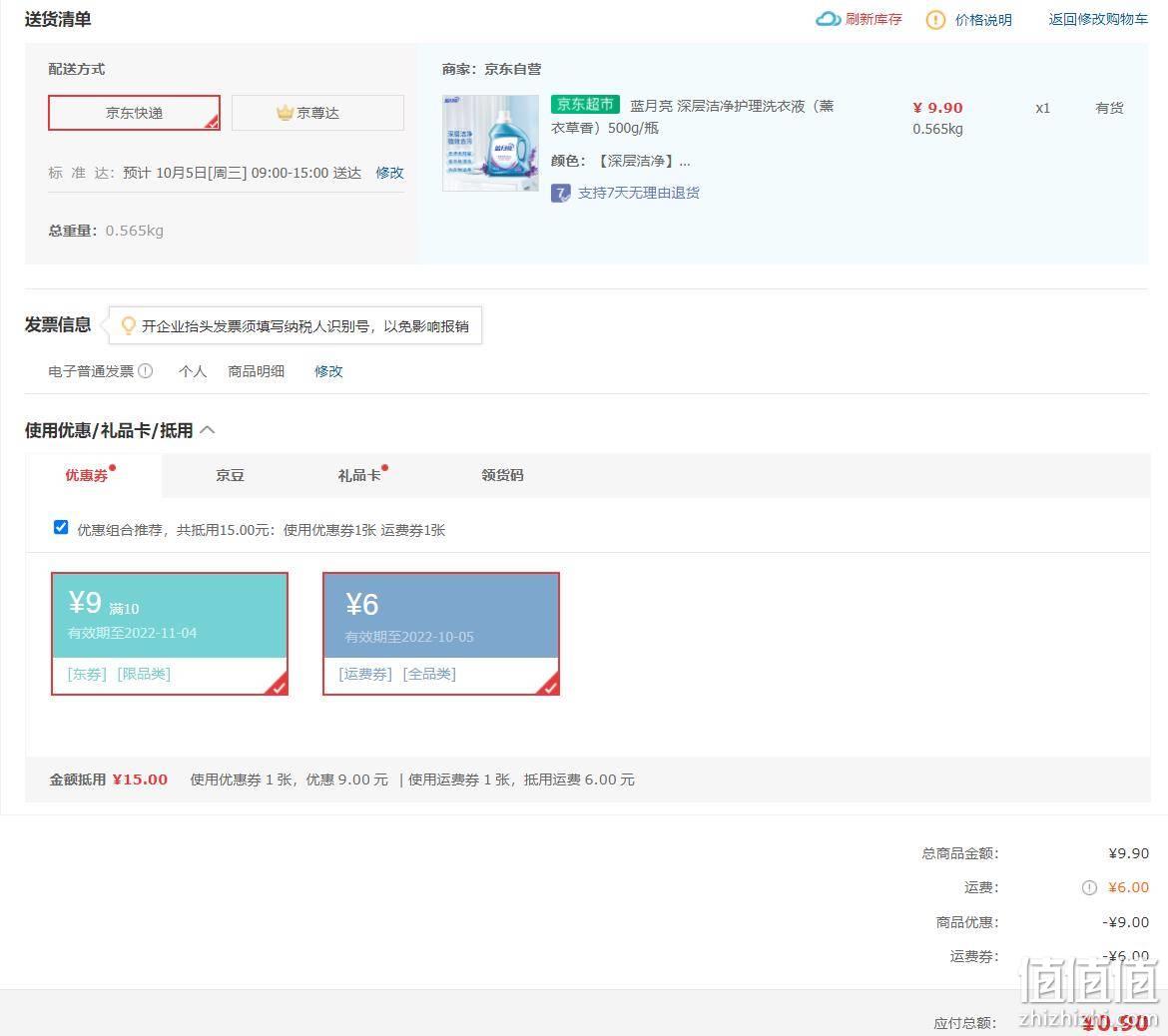Image resolution: width=1168 pixels, height=1036 pixels.
Task: Click 商品优惠 -¥9.00 value
Action: pyautogui.click(x=1125, y=922)
